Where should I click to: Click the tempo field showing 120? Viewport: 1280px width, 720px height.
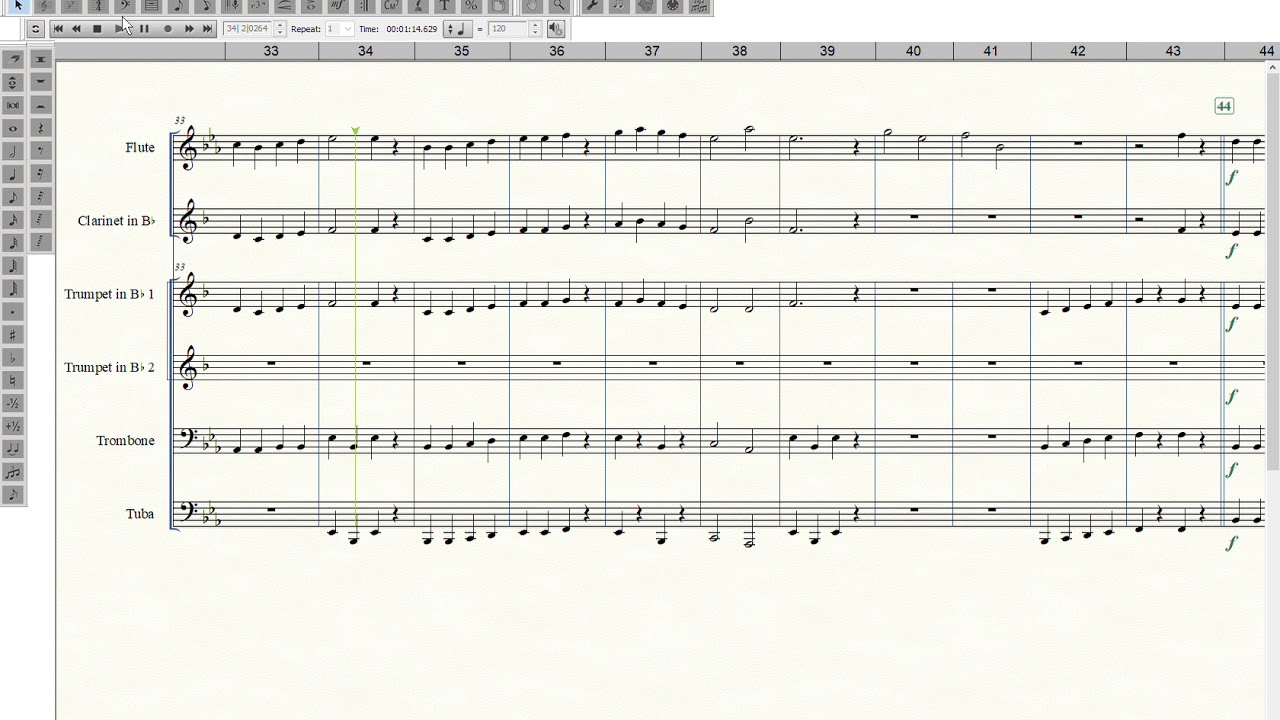pyautogui.click(x=508, y=29)
